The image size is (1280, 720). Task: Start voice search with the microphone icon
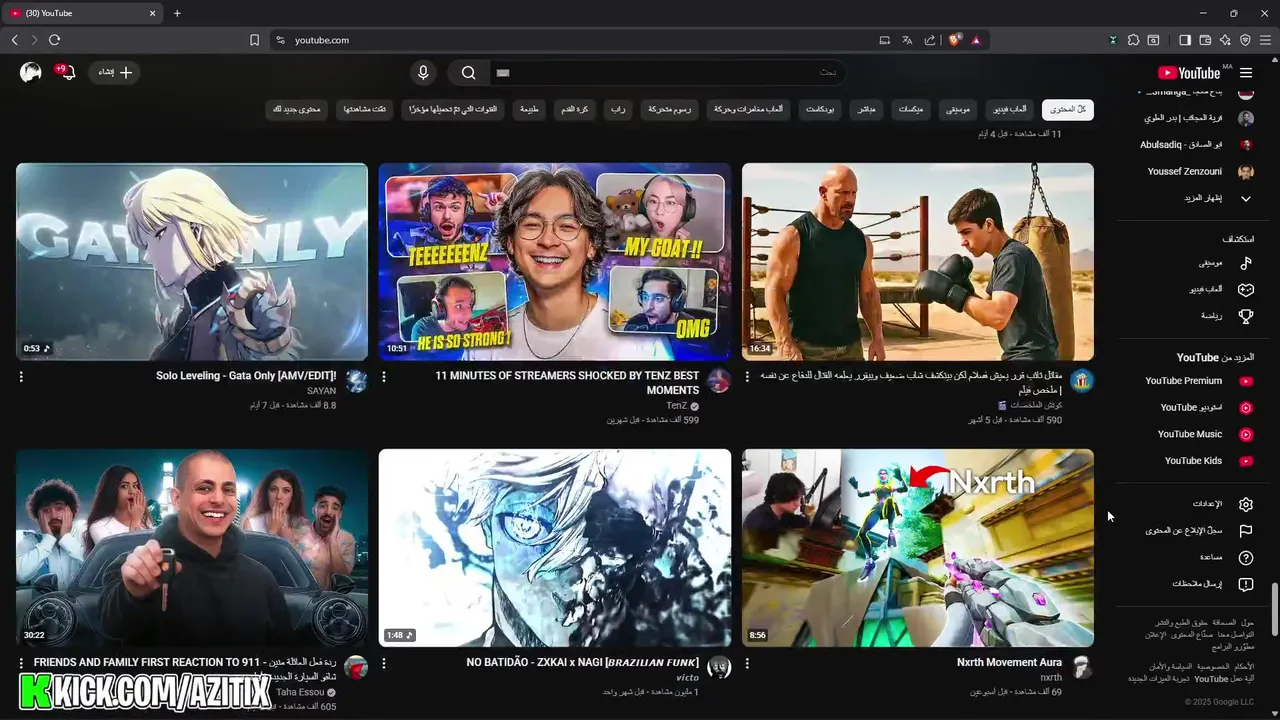click(423, 72)
